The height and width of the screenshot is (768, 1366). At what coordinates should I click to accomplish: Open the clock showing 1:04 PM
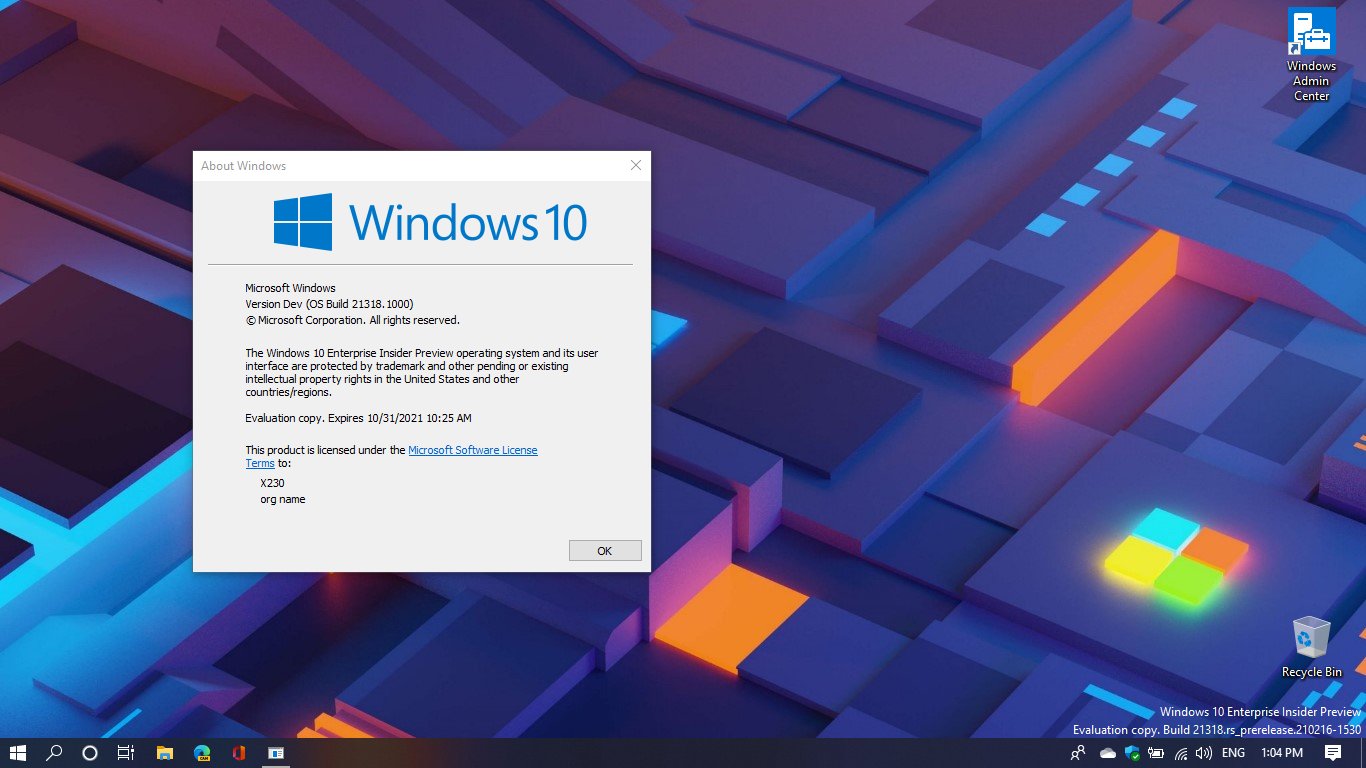tap(1282, 753)
